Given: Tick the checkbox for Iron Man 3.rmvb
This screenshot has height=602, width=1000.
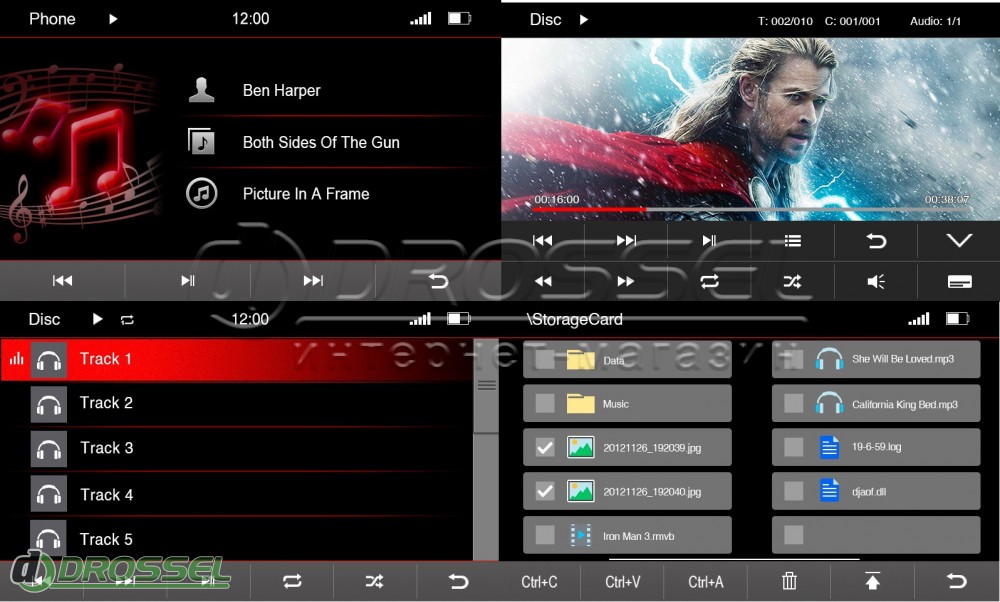Looking at the screenshot, I should pyautogui.click(x=545, y=536).
